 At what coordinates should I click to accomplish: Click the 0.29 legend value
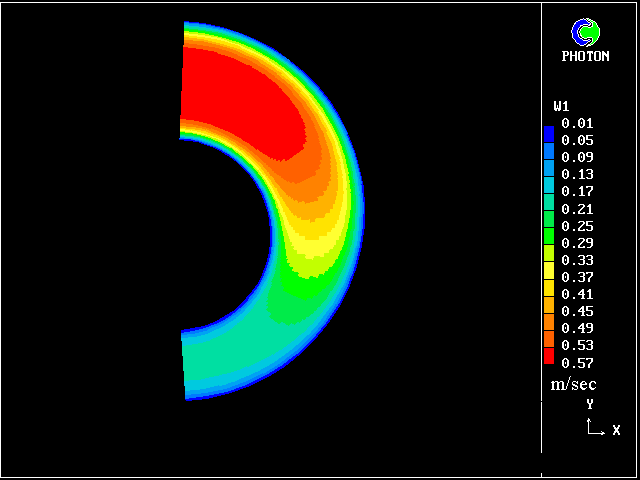577,243
